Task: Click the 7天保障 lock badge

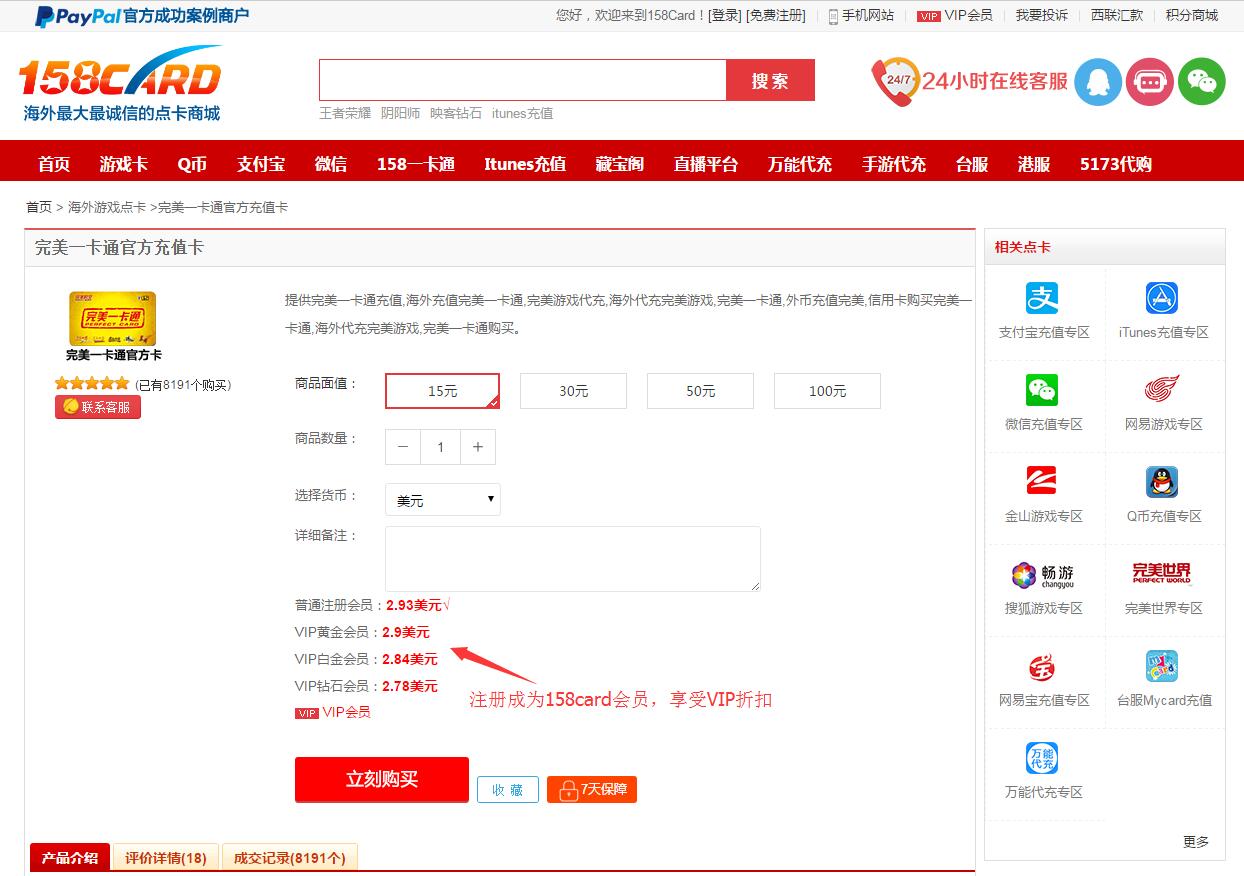Action: (x=592, y=790)
